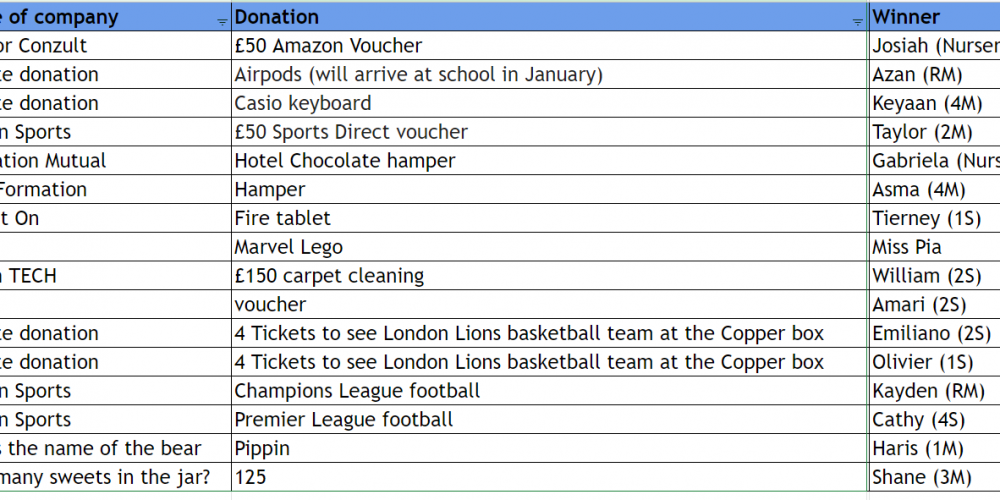The image size is (1000, 500).
Task: Open the company name column filter
Action: click(x=221, y=21)
